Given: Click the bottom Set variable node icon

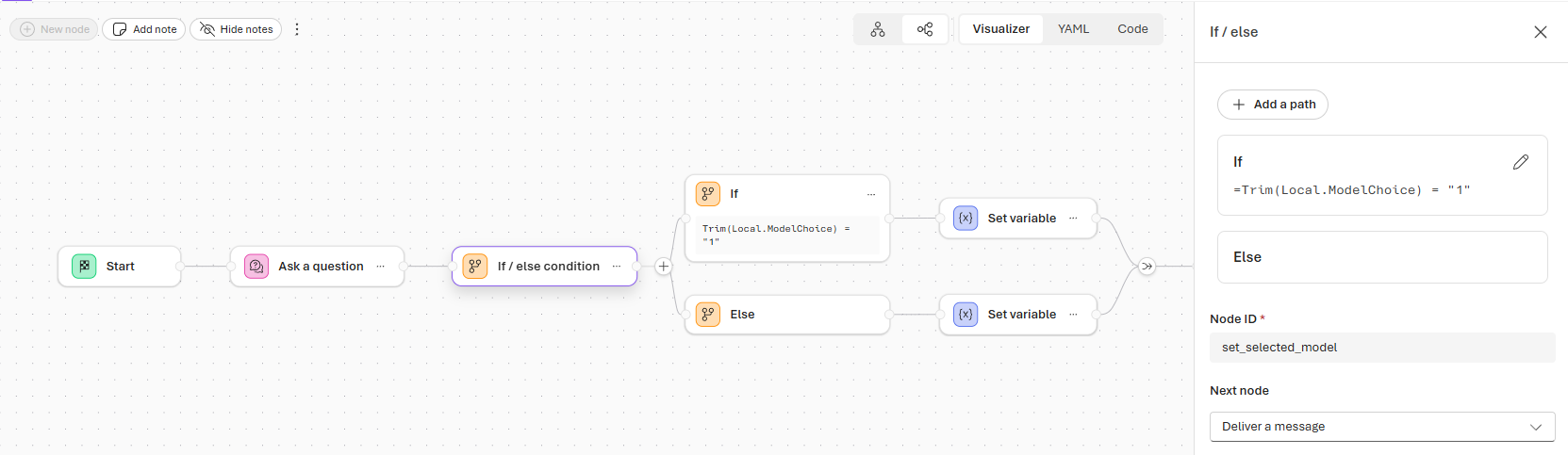Looking at the screenshot, I should [x=966, y=315].
